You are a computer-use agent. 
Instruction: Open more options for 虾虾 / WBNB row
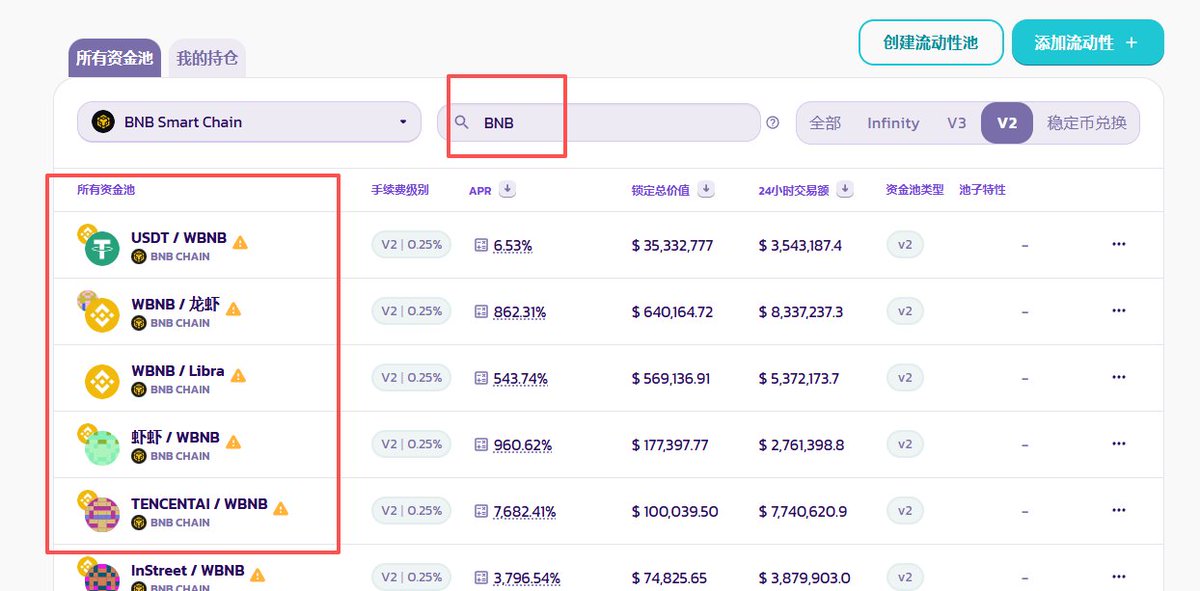pos(1119,444)
